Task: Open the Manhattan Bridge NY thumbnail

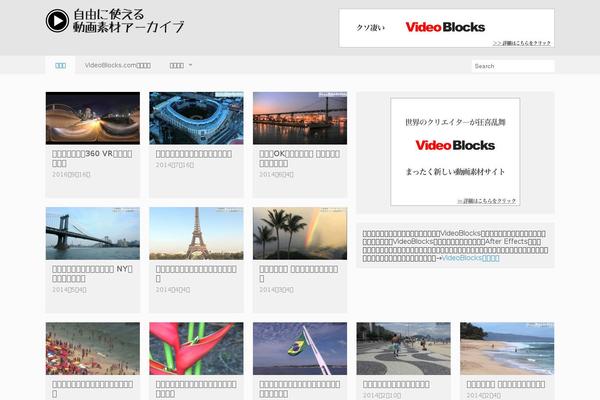Action: tap(93, 233)
